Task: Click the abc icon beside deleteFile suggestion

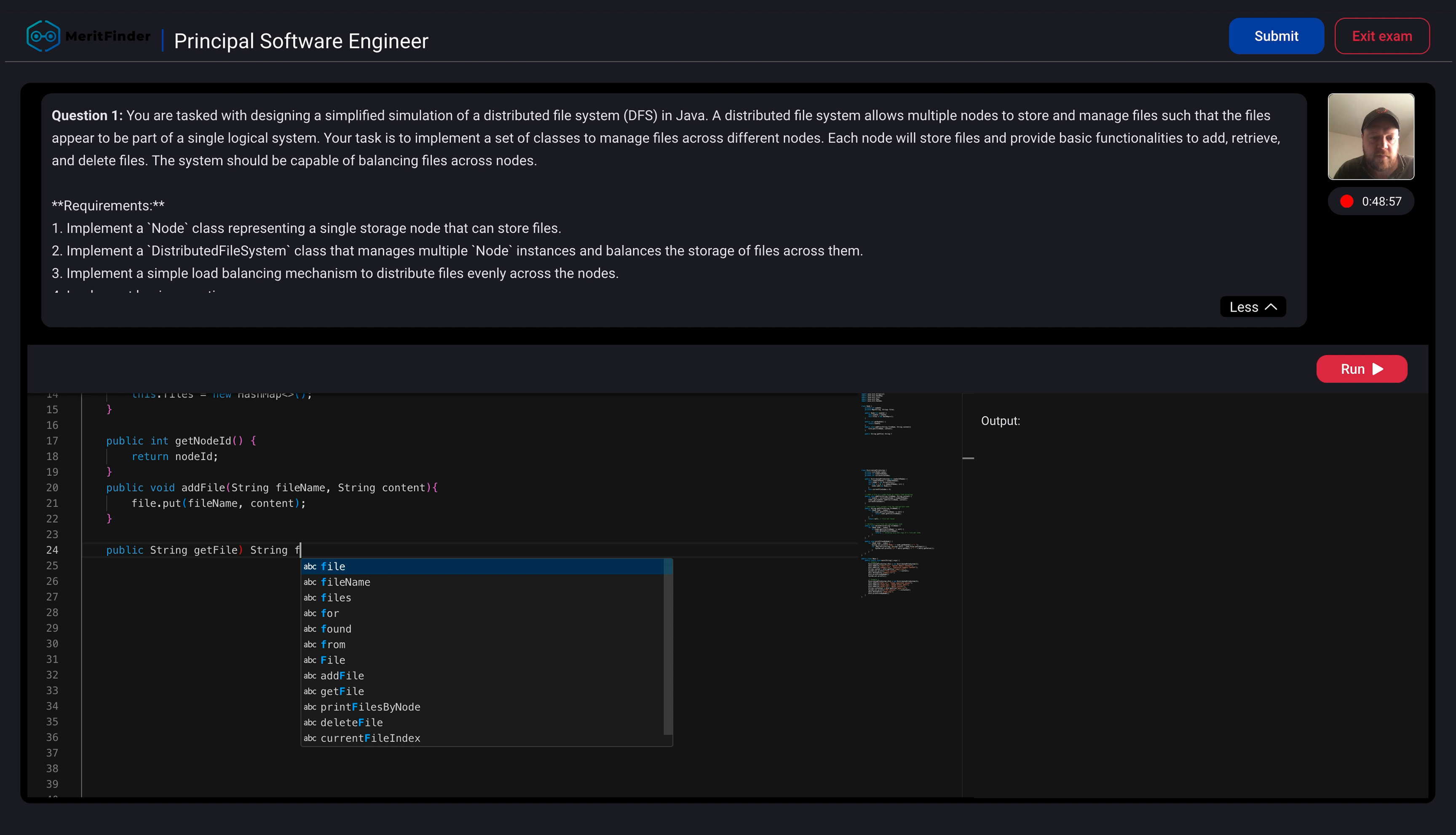Action: coord(310,723)
